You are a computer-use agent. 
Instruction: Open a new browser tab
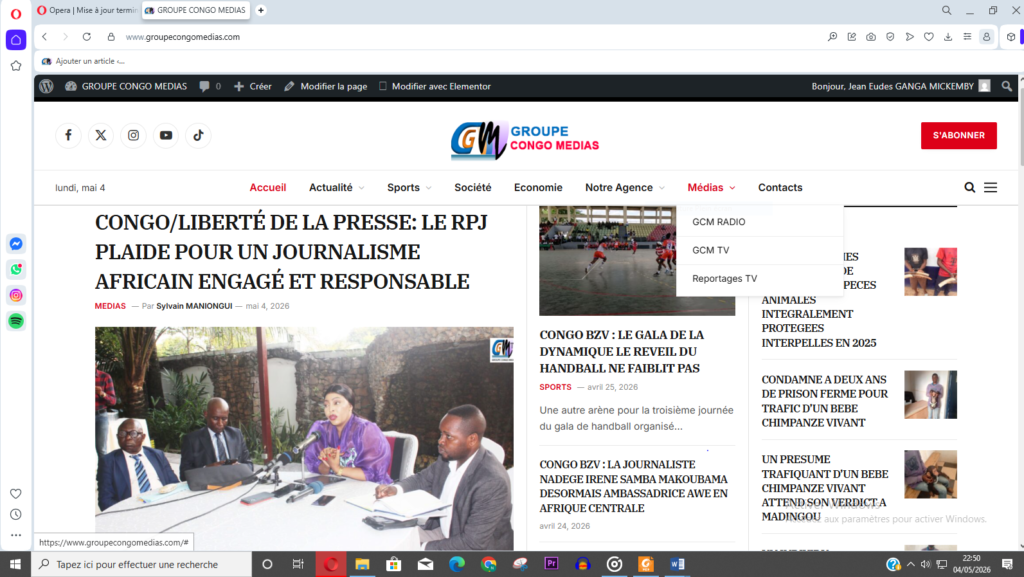click(261, 10)
